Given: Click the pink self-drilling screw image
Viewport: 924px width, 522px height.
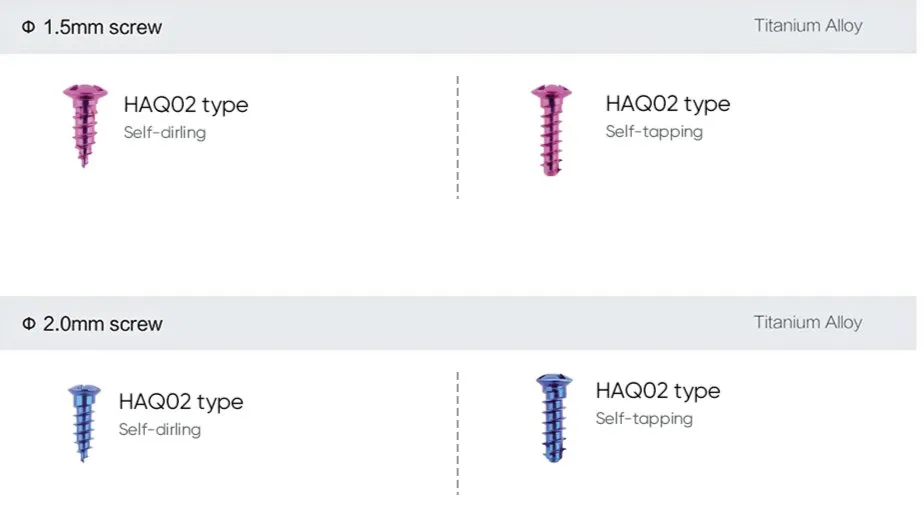Looking at the screenshot, I should 82,124.
